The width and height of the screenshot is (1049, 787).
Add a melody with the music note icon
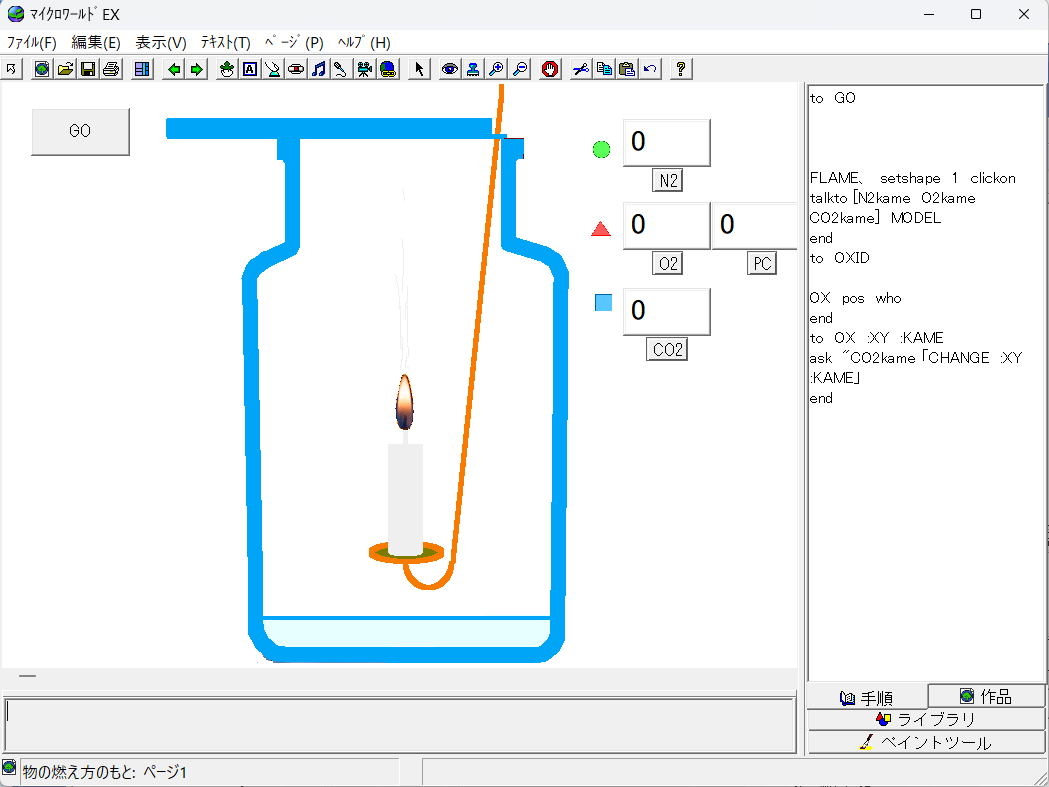click(318, 69)
